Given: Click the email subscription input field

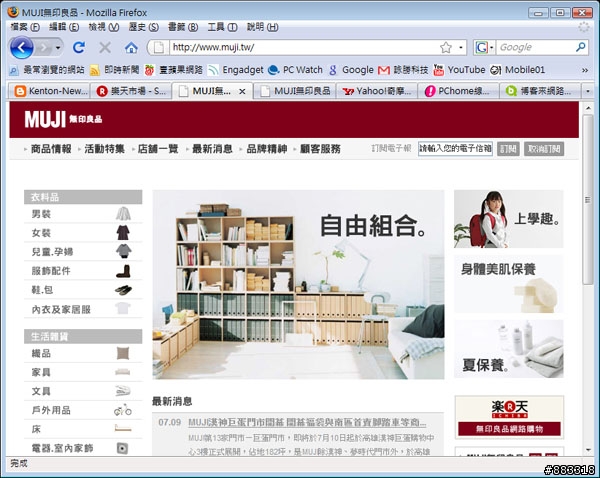Looking at the screenshot, I should (x=455, y=148).
